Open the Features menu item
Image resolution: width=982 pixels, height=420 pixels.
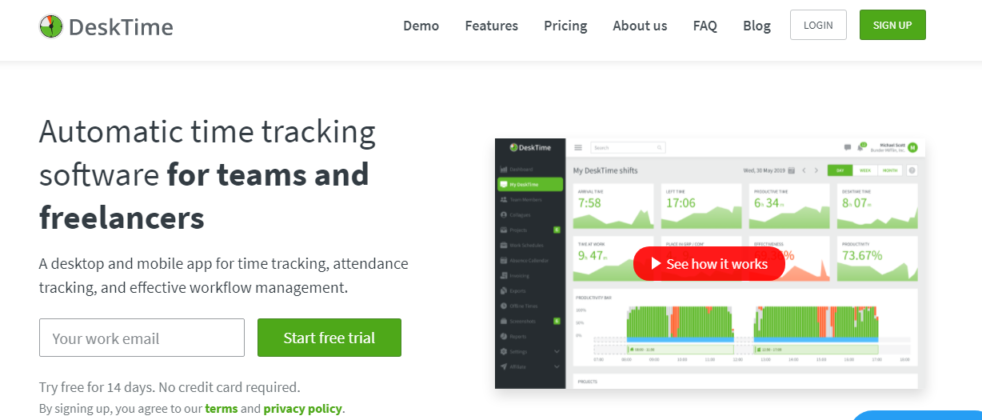492,26
